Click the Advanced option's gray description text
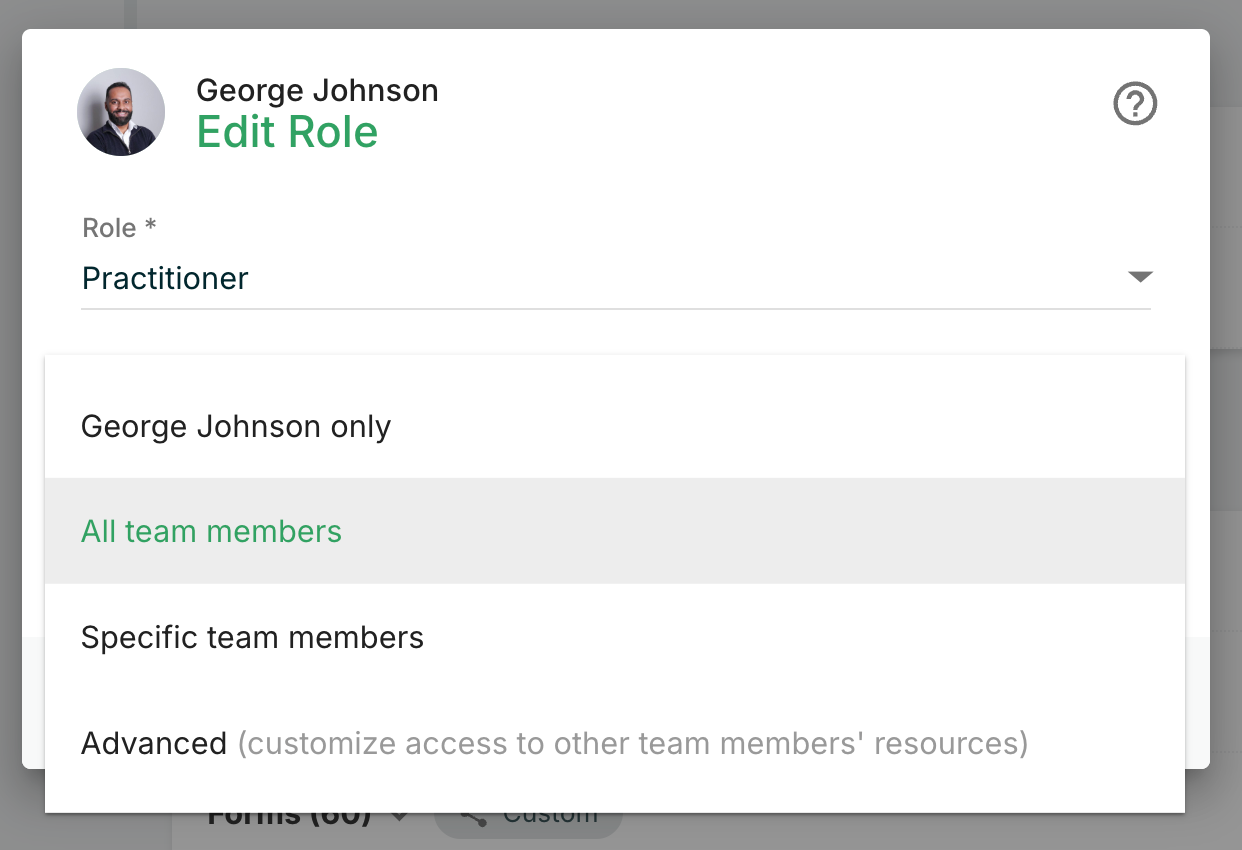The width and height of the screenshot is (1242, 850). pos(632,744)
